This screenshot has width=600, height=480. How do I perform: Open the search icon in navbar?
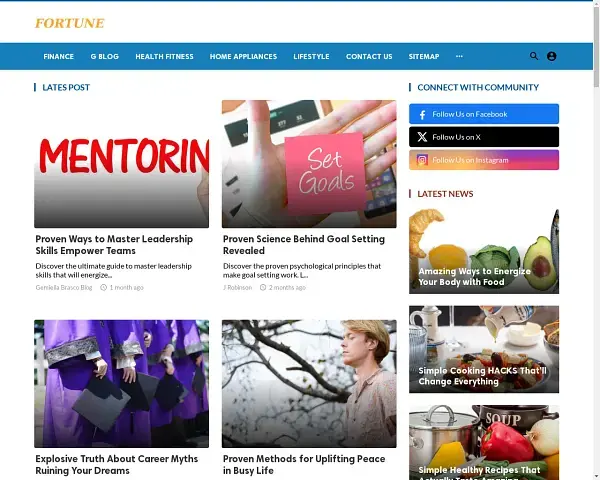[x=534, y=56]
